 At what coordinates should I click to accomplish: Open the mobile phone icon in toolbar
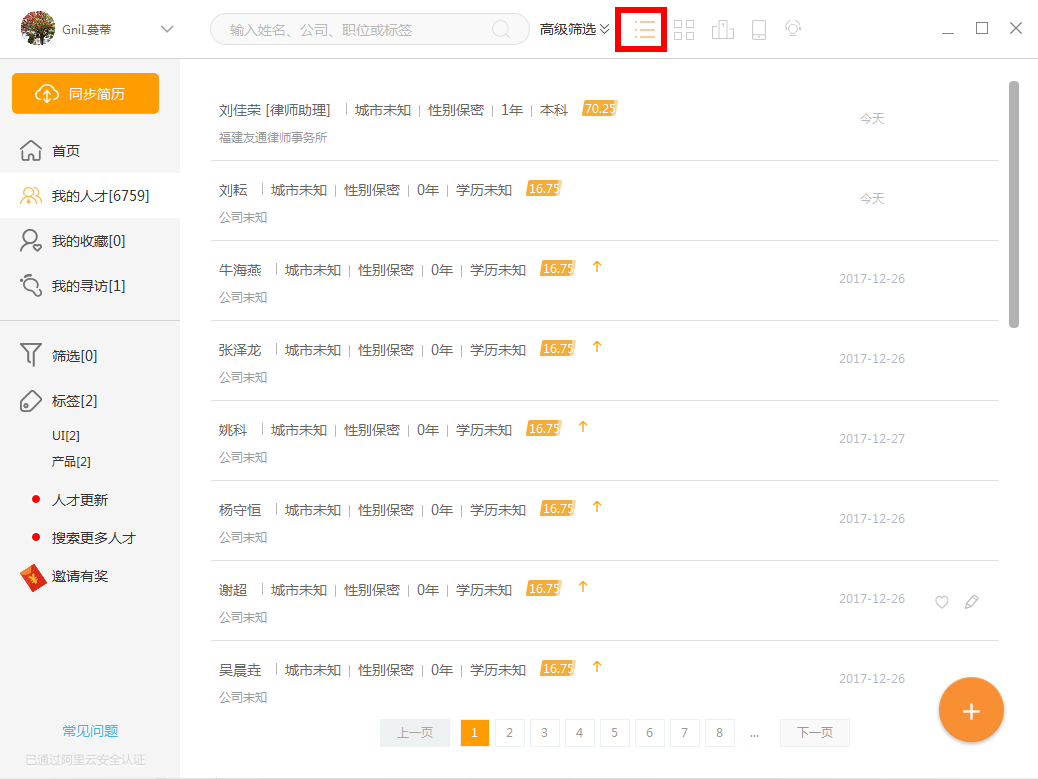[759, 30]
